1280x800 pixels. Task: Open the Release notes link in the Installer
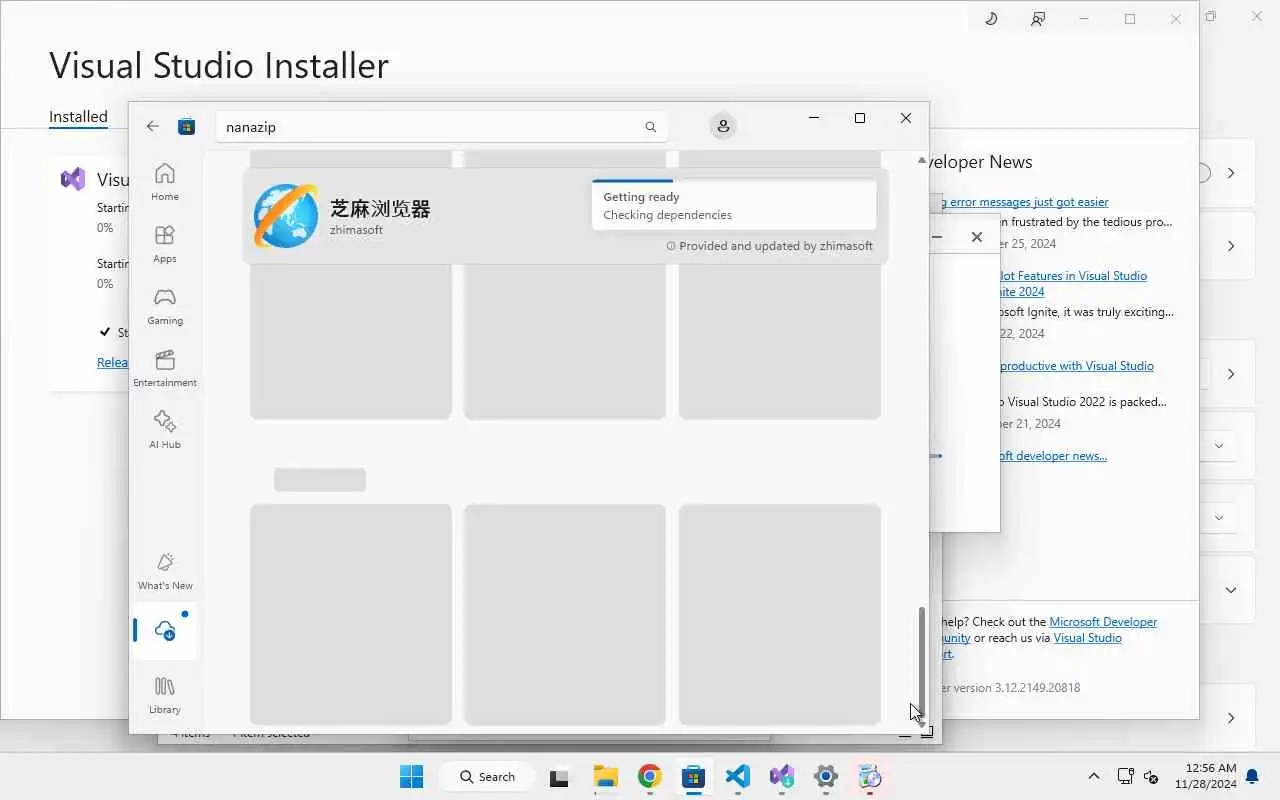pos(112,363)
